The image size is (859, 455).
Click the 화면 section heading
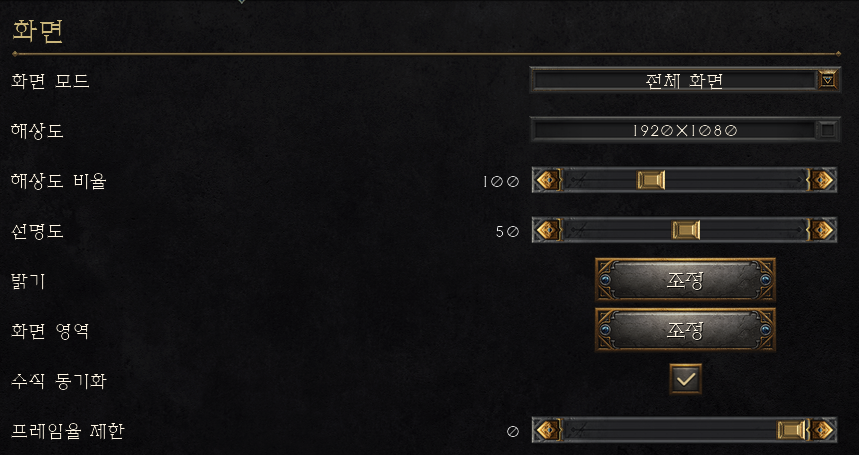(x=37, y=31)
